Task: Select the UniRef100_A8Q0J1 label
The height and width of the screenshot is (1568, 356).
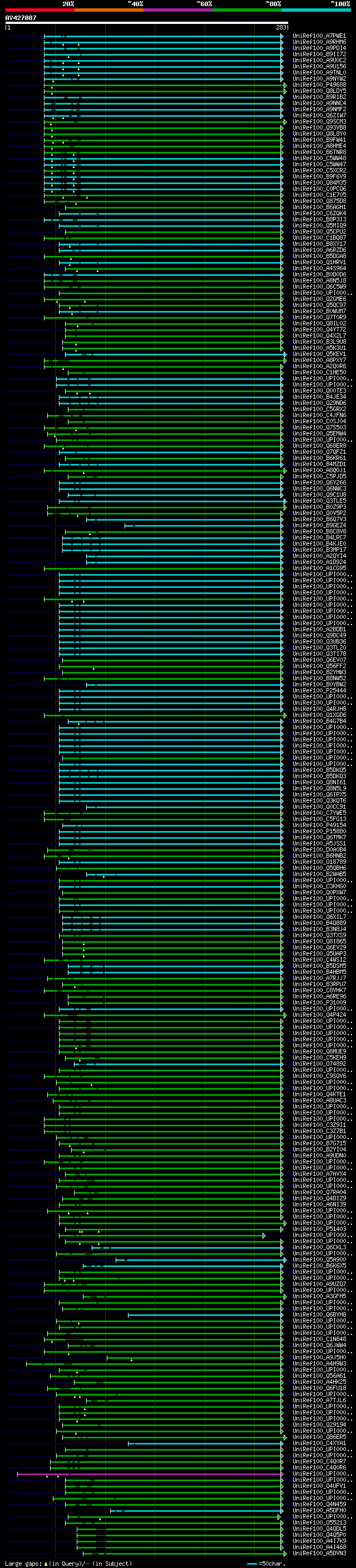Action: pyautogui.click(x=319, y=470)
